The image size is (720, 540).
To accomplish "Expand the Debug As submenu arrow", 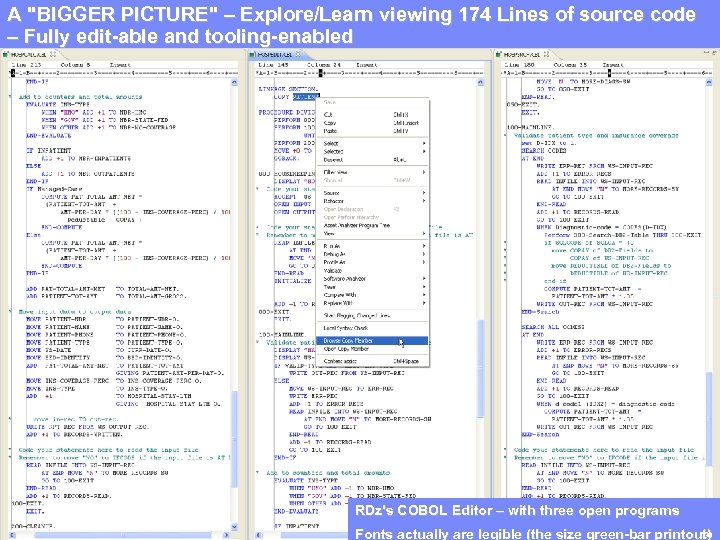I will pyautogui.click(x=424, y=254).
